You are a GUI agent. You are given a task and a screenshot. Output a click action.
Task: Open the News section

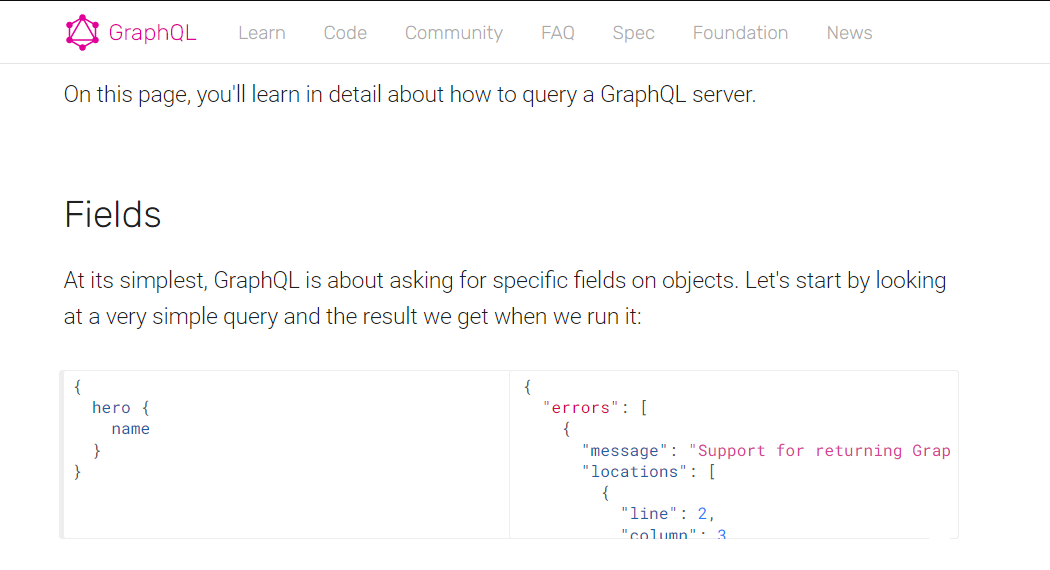click(849, 33)
